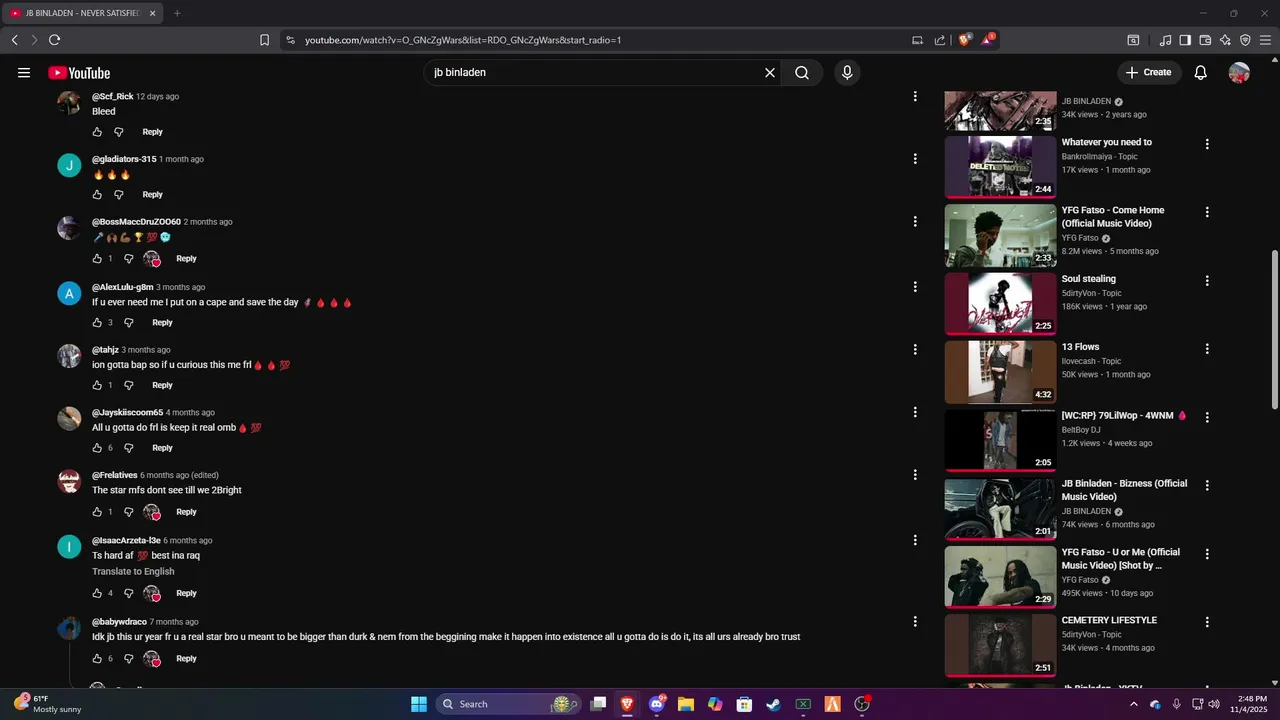Like the comment by @babywdraco

[97, 659]
